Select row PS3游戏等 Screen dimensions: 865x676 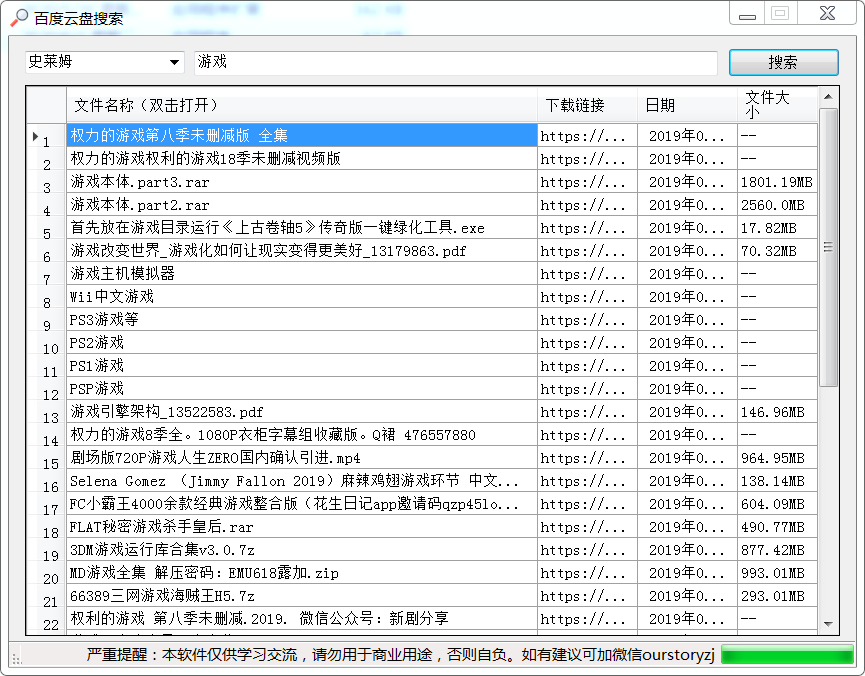click(302, 320)
